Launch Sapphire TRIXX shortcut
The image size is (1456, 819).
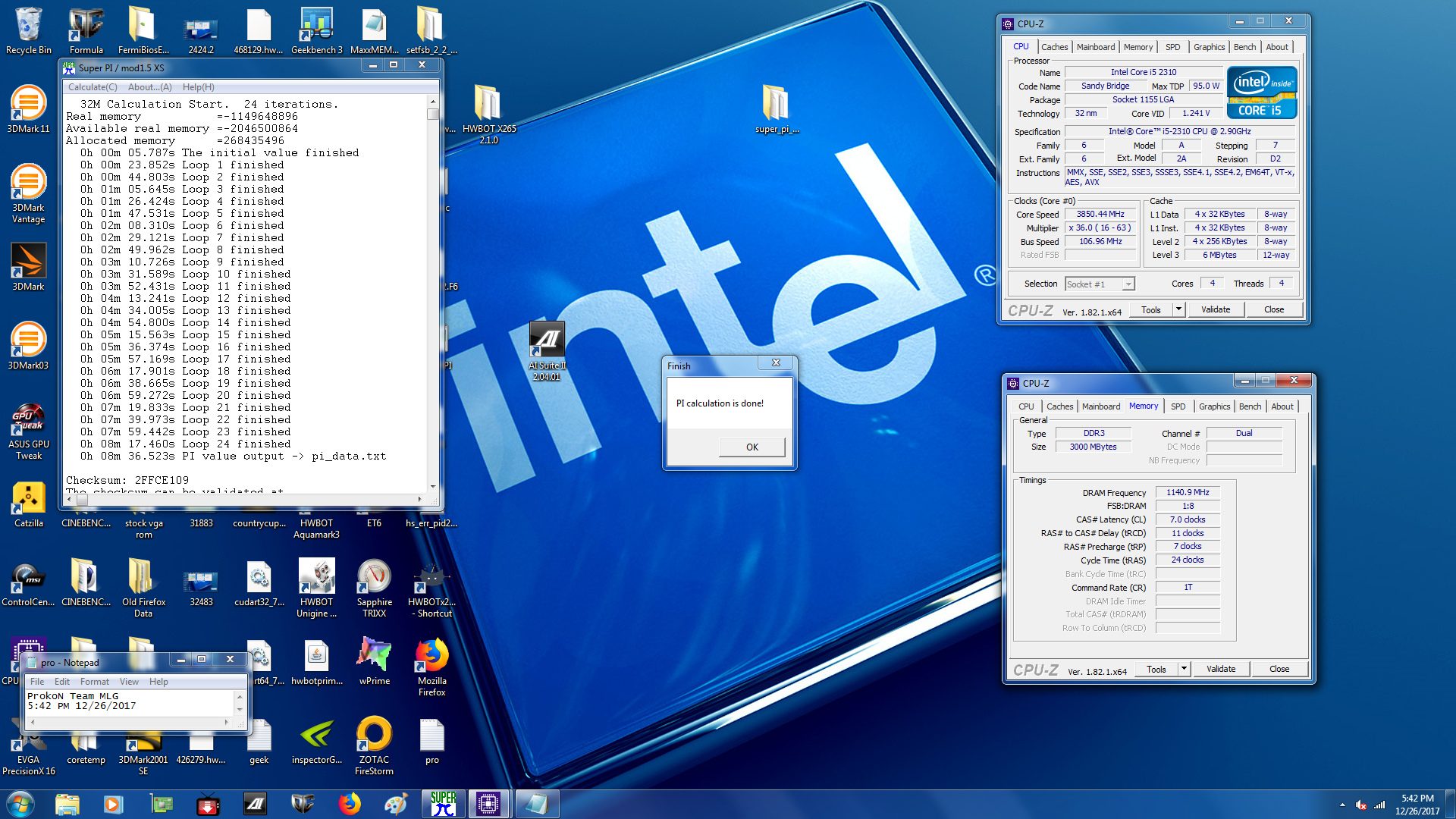point(374,588)
